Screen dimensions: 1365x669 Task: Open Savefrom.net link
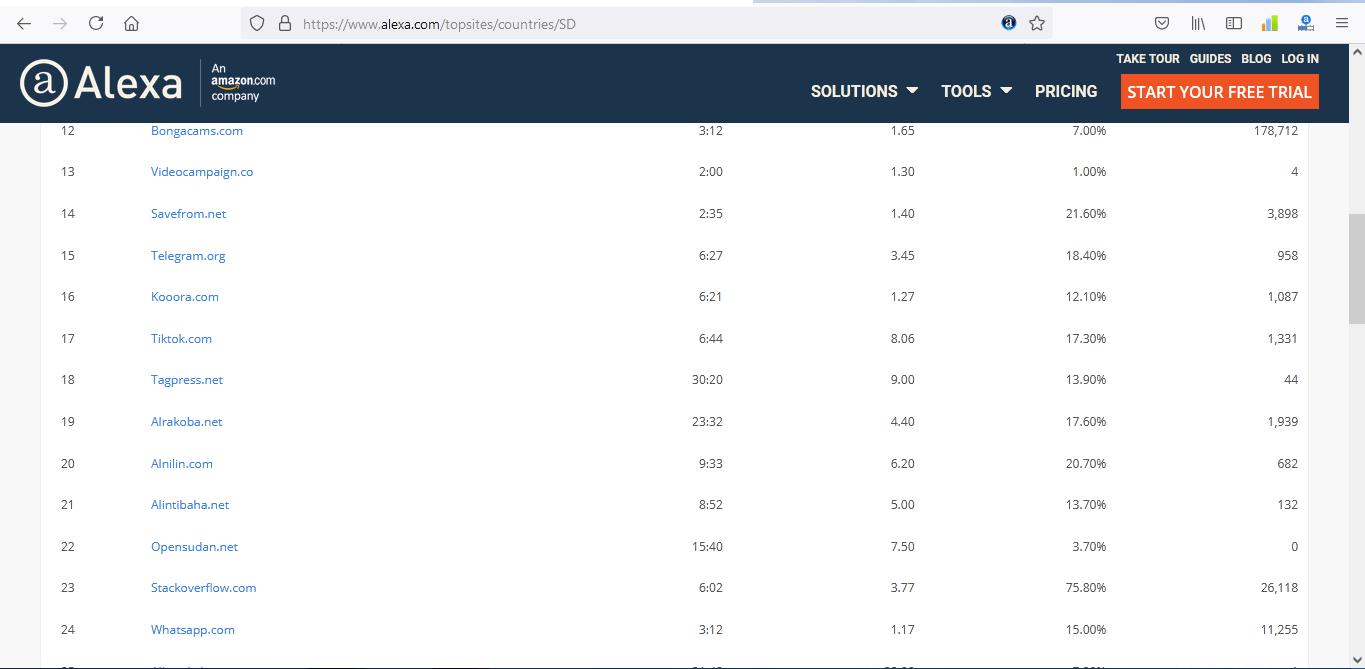[x=188, y=214]
